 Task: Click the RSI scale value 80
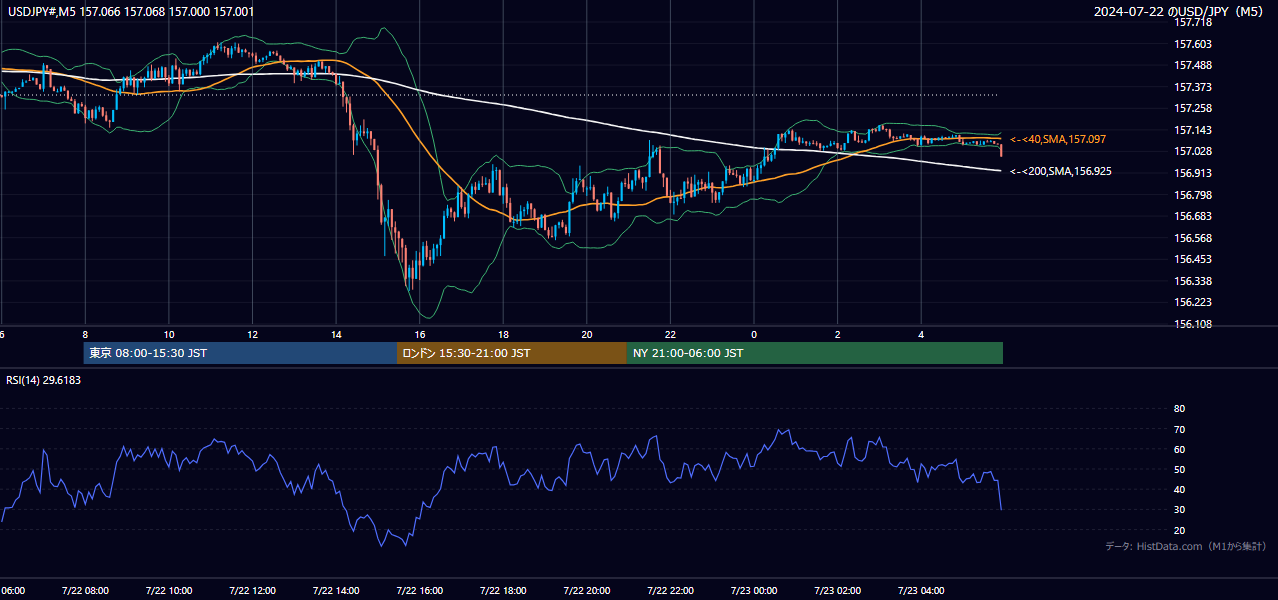pos(1179,409)
